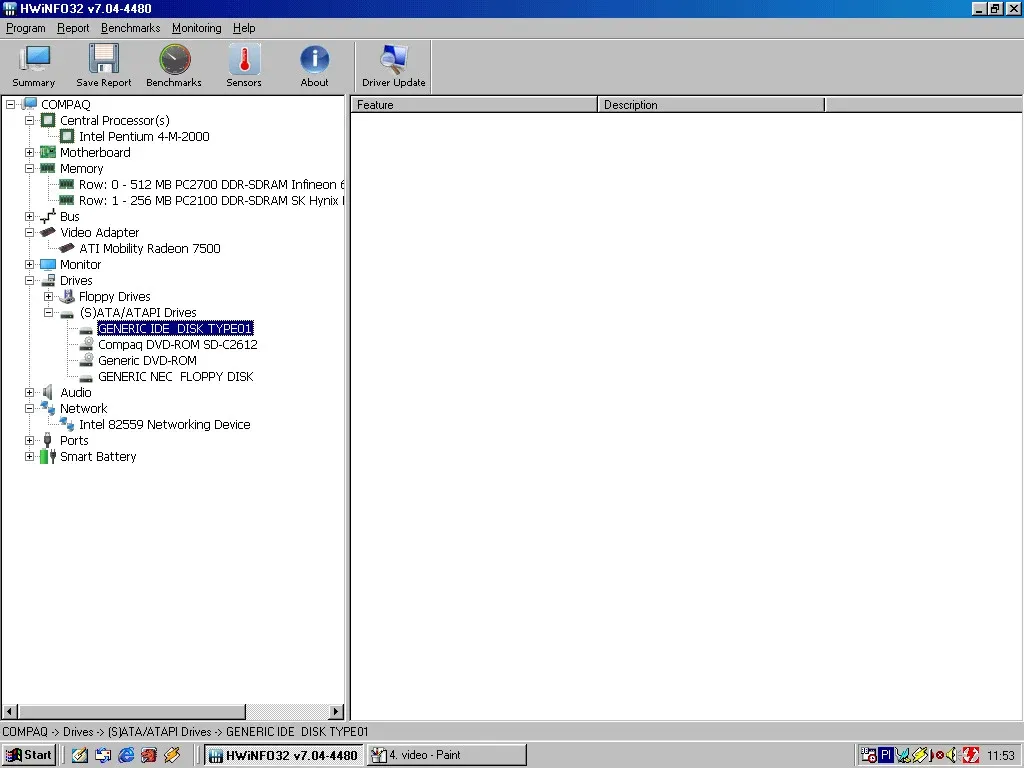
Task: Select Compaq DVD-ROM SD-C2612 entry
Action: (x=178, y=344)
